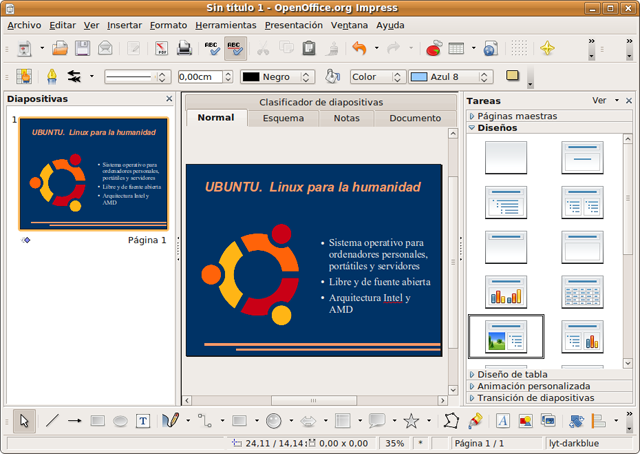The image size is (640, 454).
Task: Toggle the Shadow button in line toolbar
Action: [x=513, y=76]
